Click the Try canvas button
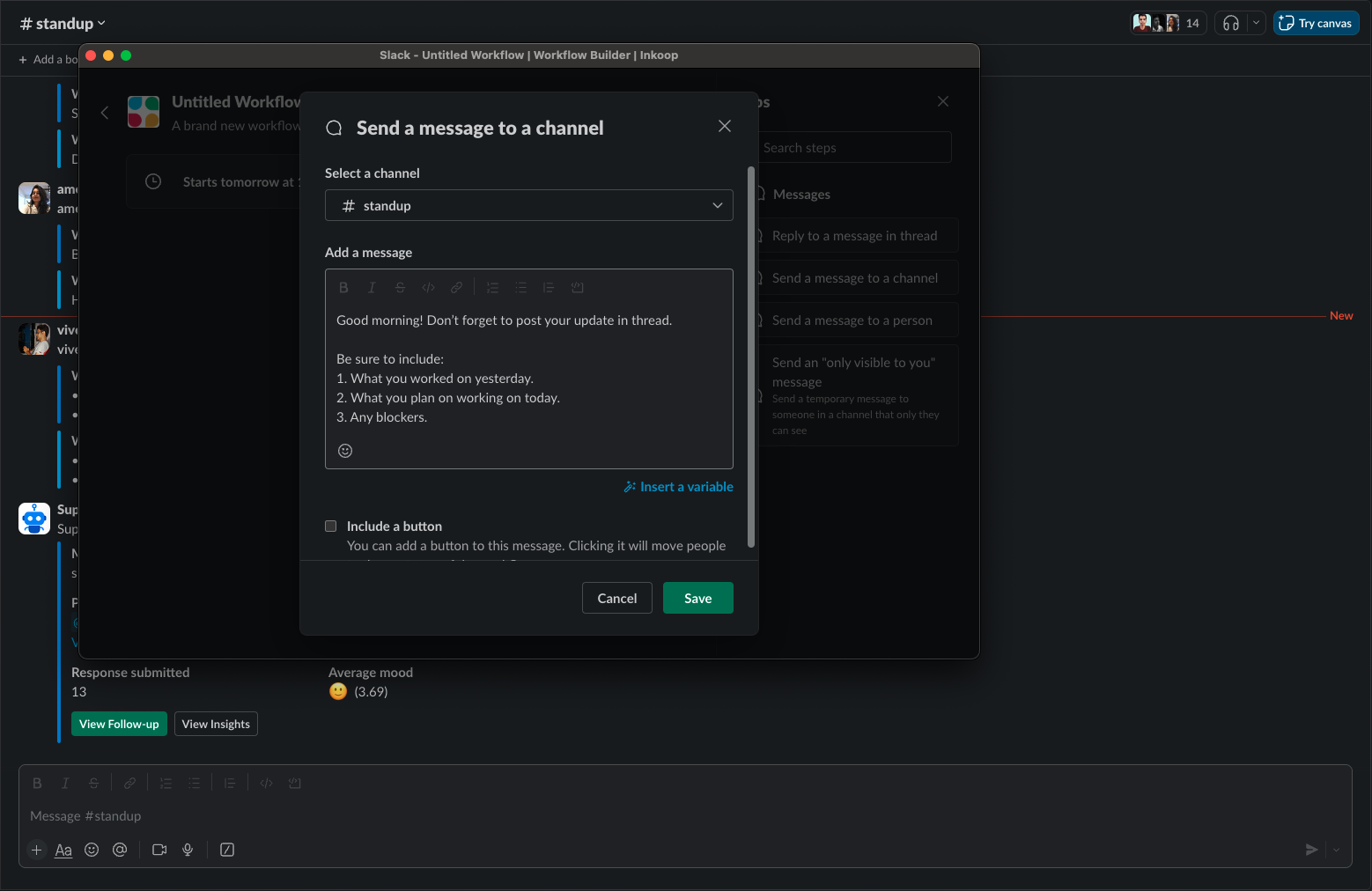 1317,23
